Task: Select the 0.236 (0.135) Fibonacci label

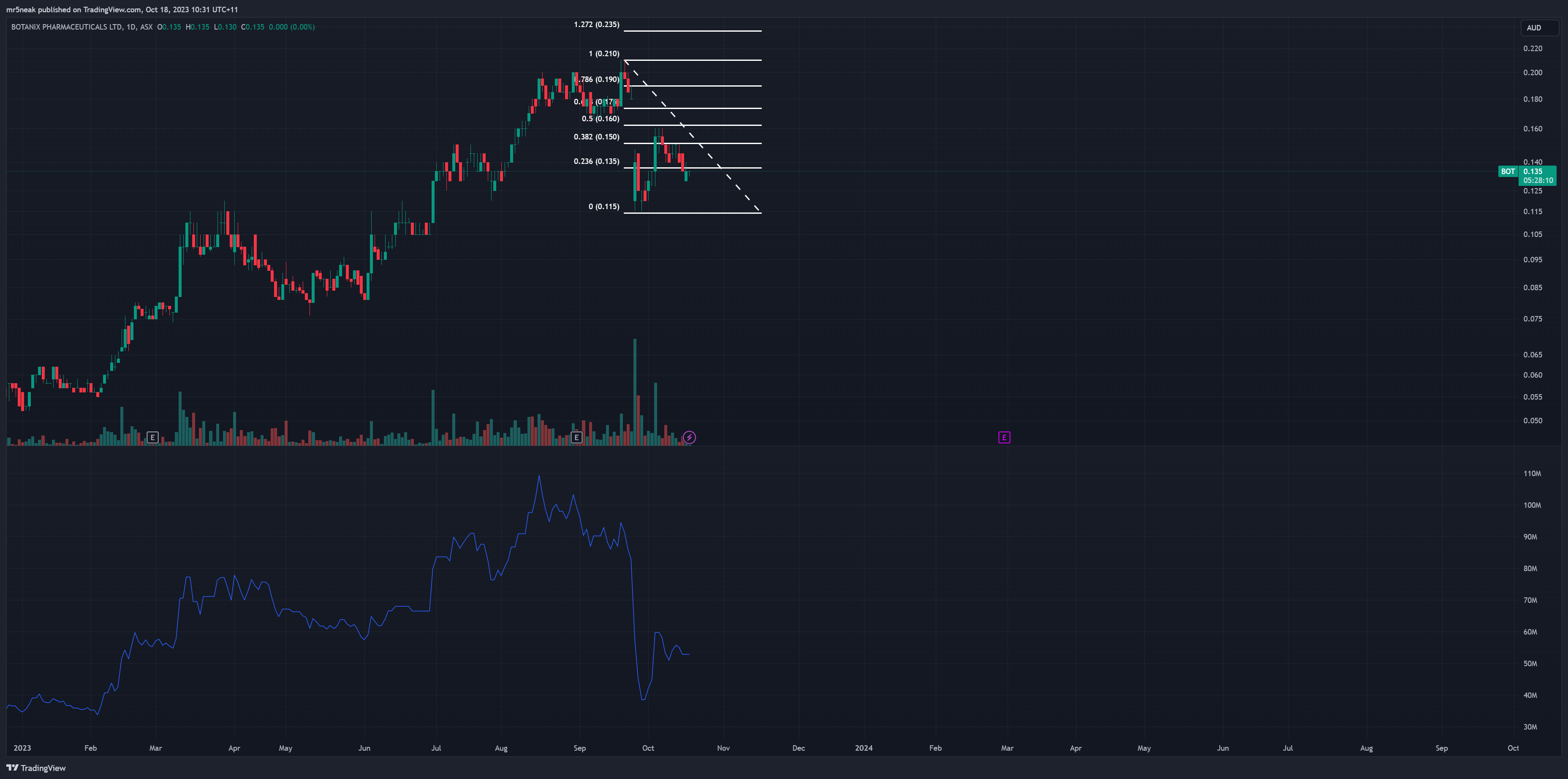Action: tap(597, 161)
